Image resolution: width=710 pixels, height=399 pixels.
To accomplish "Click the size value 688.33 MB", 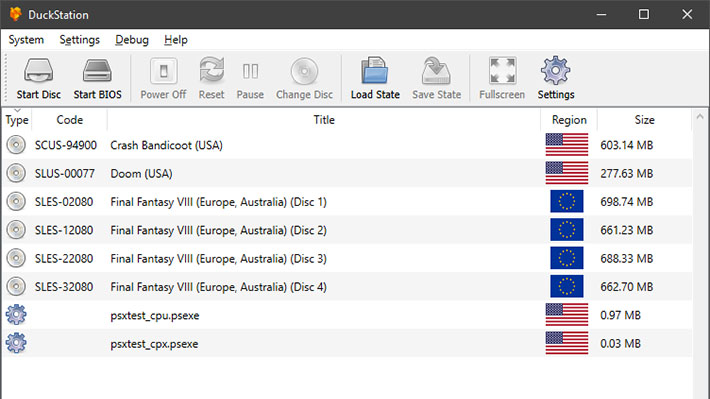I will [627, 259].
